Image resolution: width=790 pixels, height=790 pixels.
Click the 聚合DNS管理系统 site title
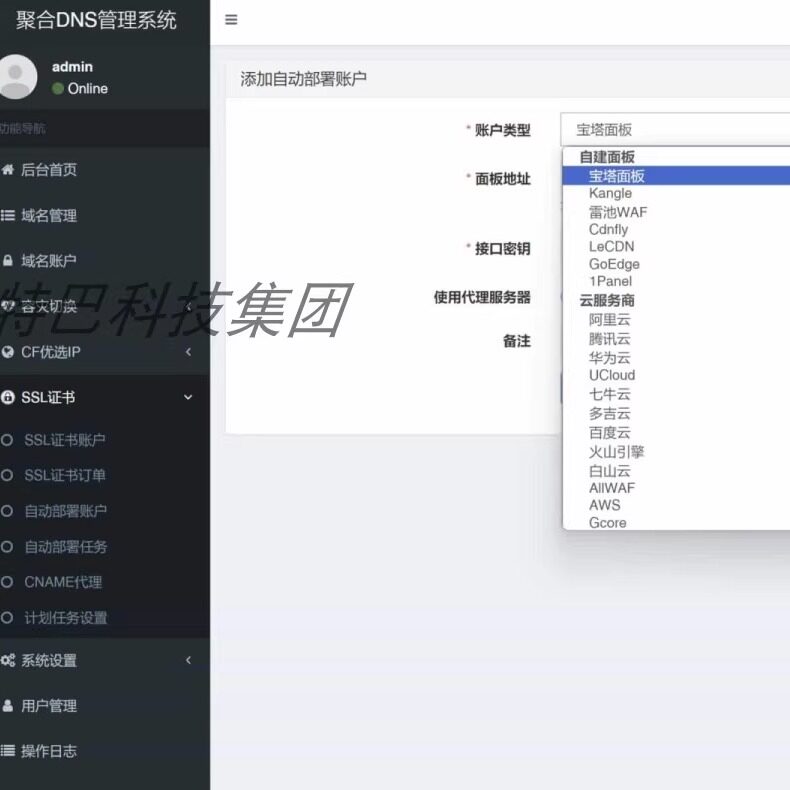click(96, 20)
